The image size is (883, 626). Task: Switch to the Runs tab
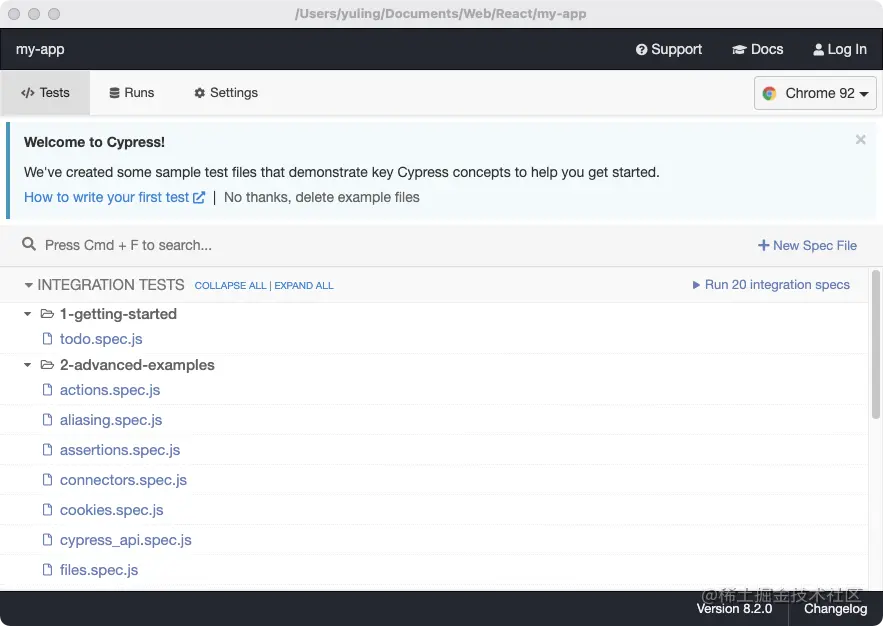[x=131, y=93]
